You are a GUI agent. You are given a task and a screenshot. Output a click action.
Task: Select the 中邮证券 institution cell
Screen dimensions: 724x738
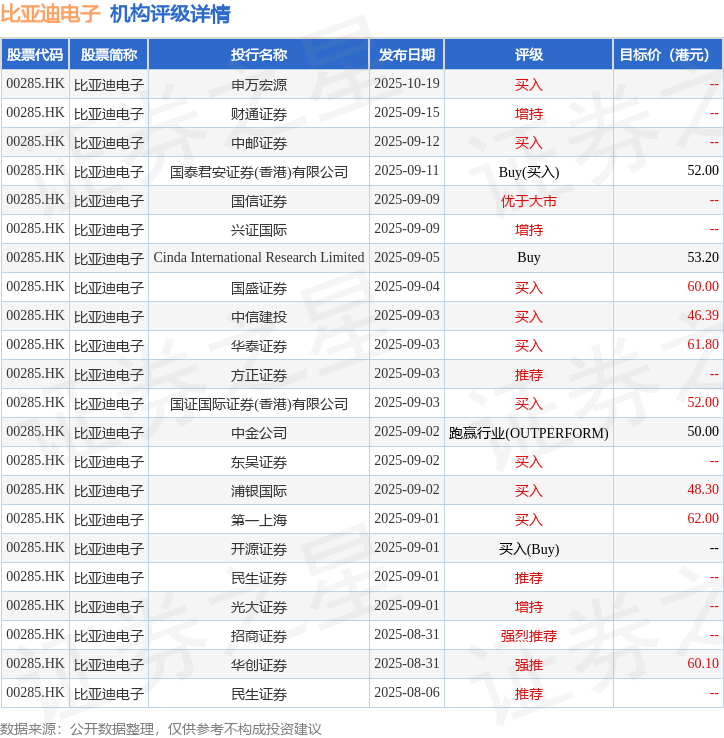click(258, 143)
